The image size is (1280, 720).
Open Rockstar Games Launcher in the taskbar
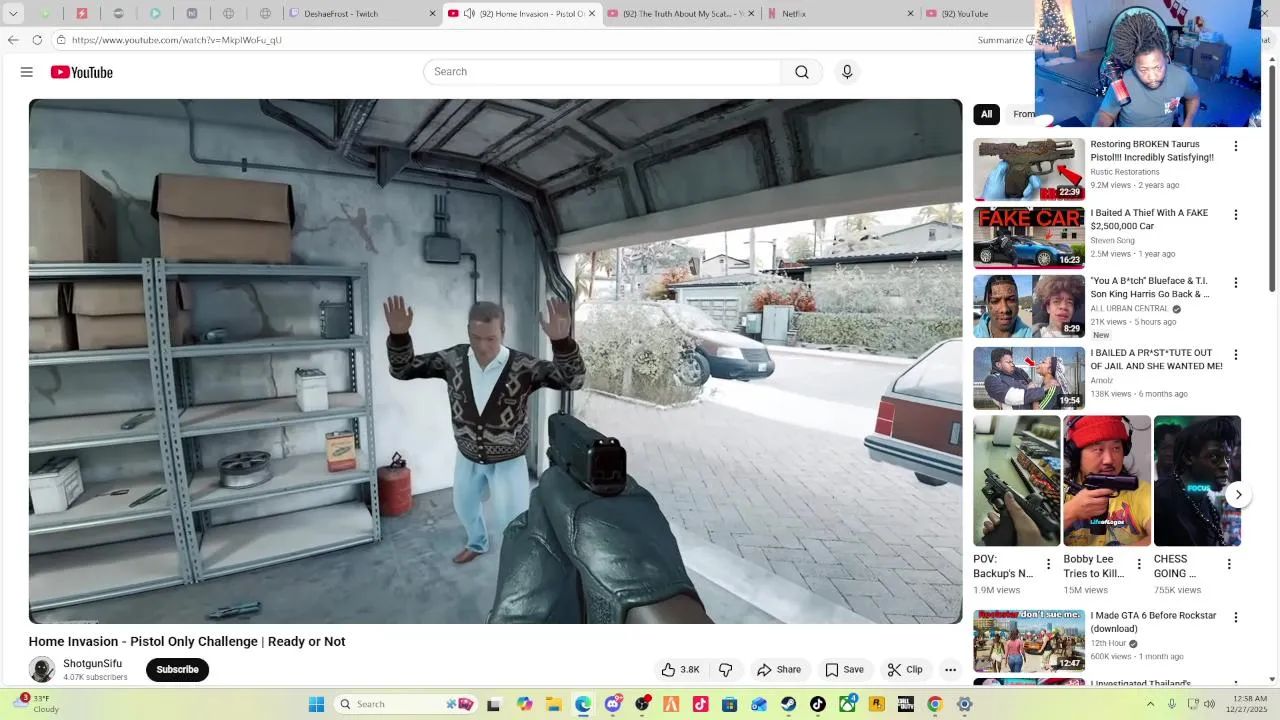click(x=877, y=704)
